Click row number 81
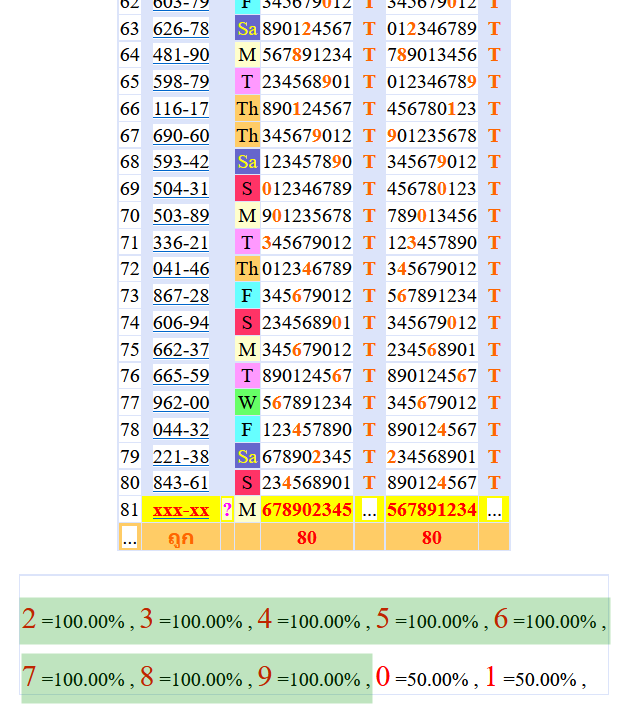Image resolution: width=637 pixels, height=713 pixels. click(x=130, y=510)
